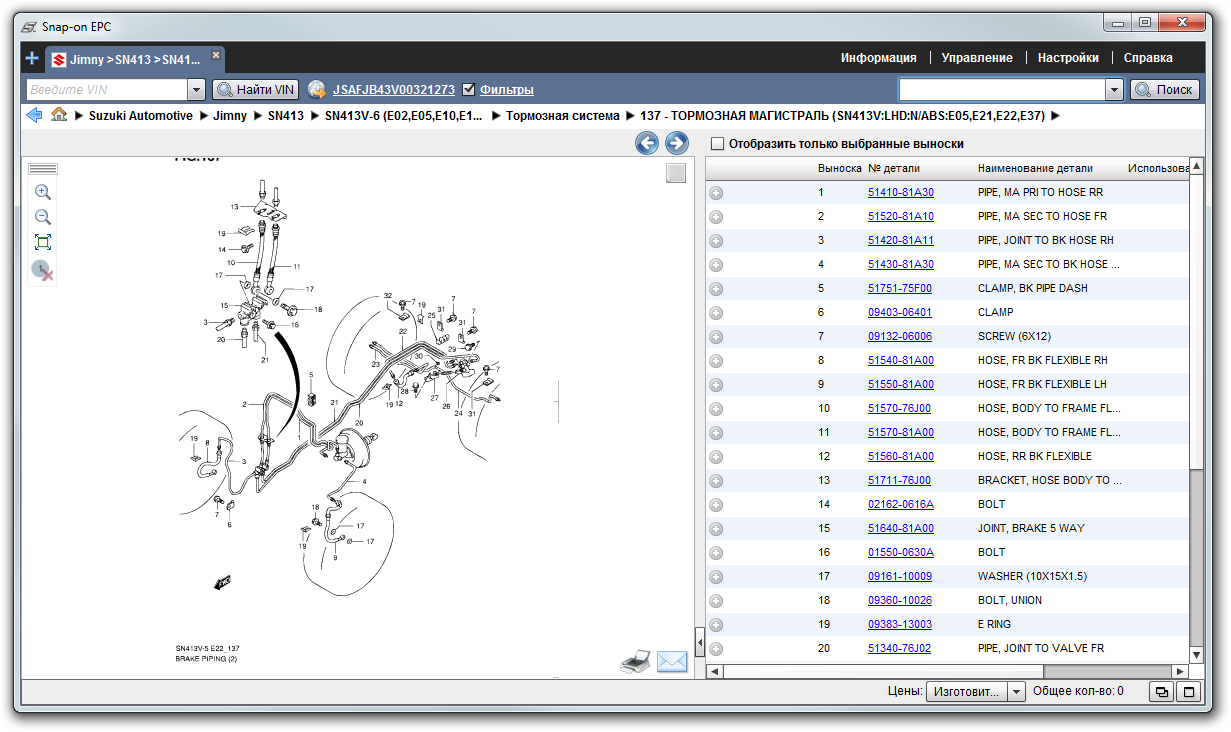
Task: Click the Поиск search button
Action: (x=1165, y=90)
